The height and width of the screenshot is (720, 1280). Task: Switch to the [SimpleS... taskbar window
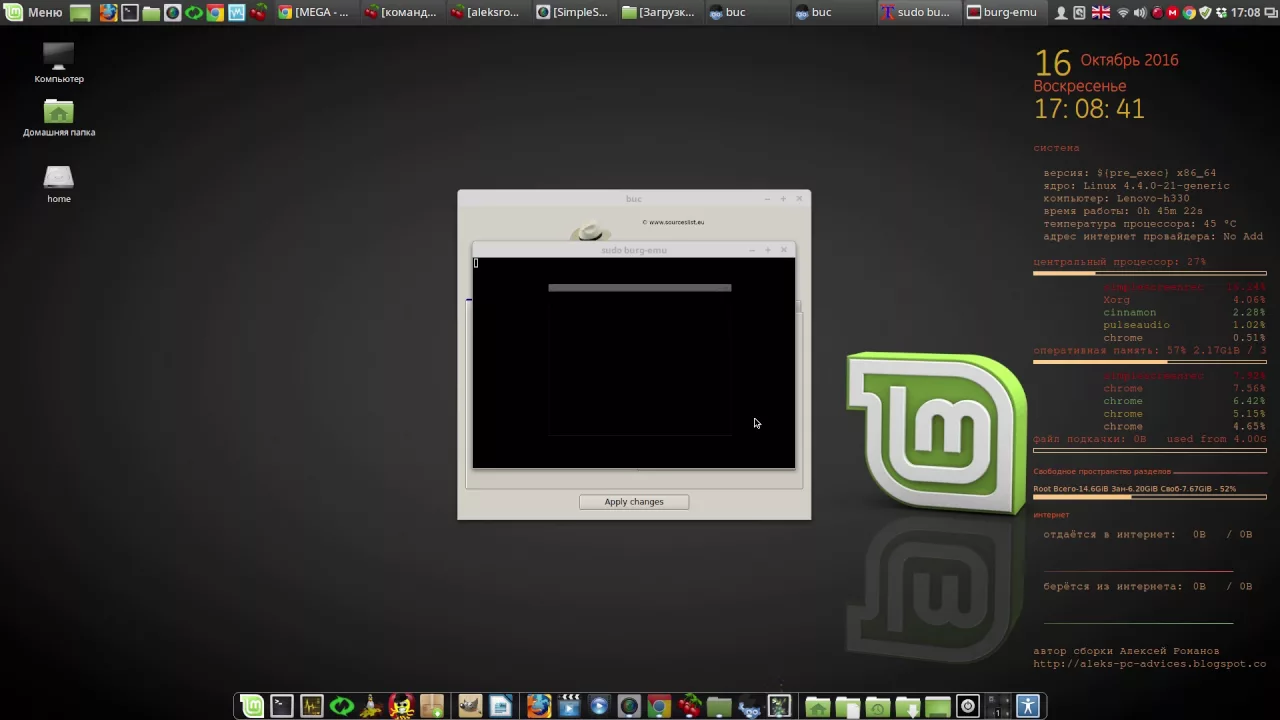tap(573, 13)
